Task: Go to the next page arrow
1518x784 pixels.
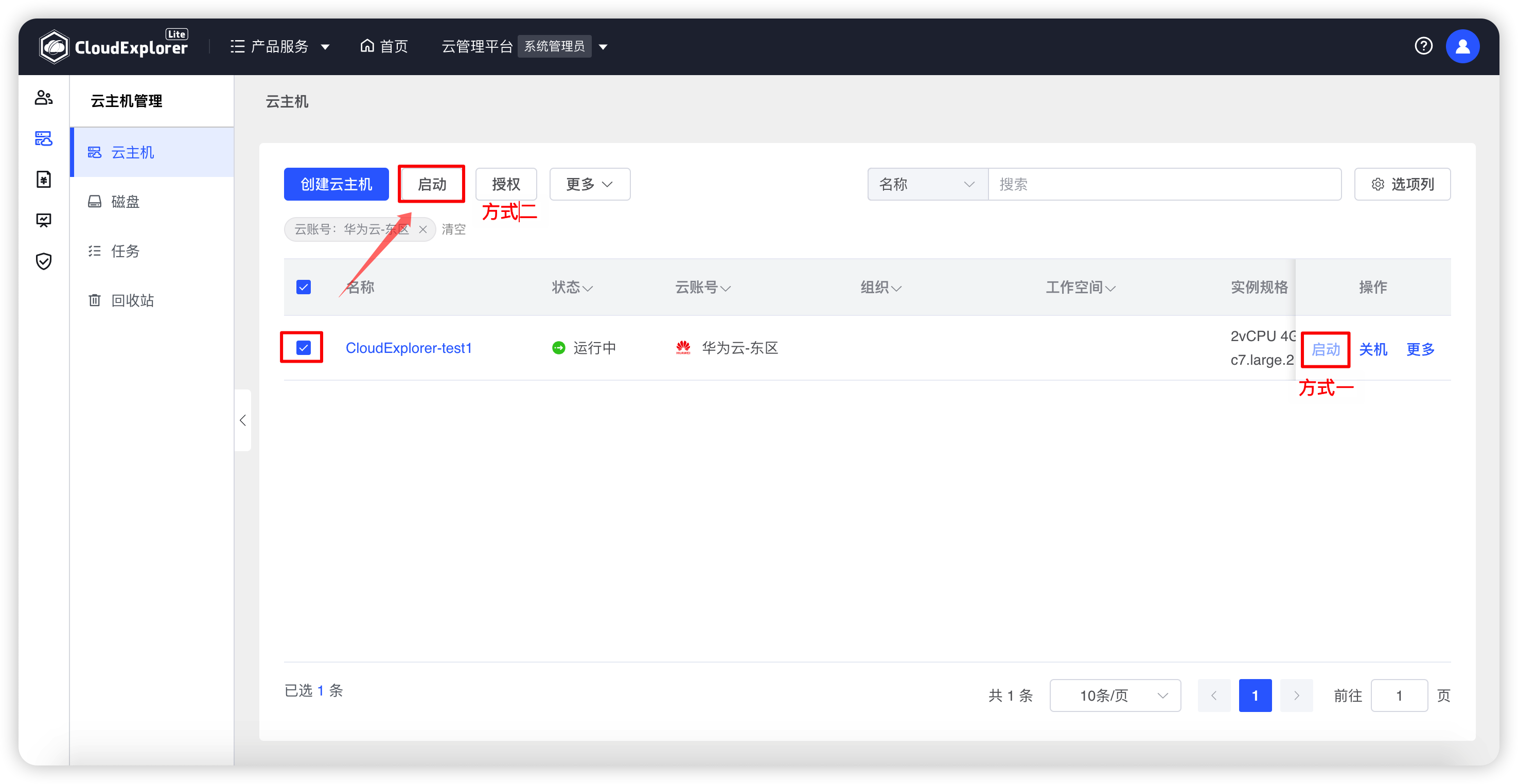Action: 1296,696
